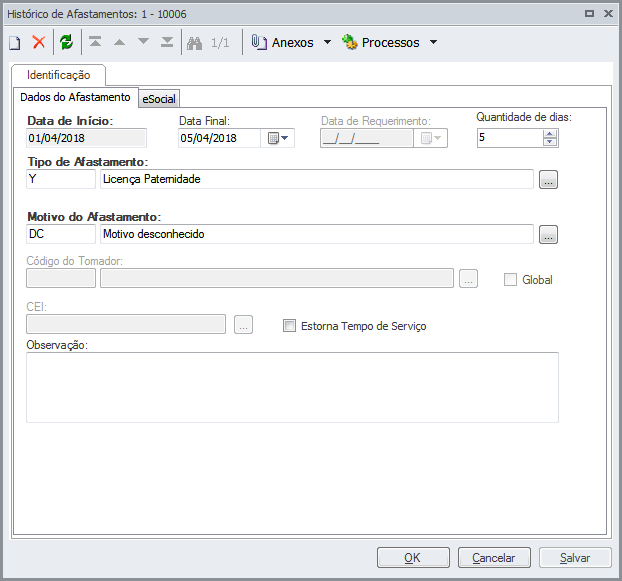Click the Processos gear icon
Viewport: 622px width, 581px height.
tap(349, 42)
